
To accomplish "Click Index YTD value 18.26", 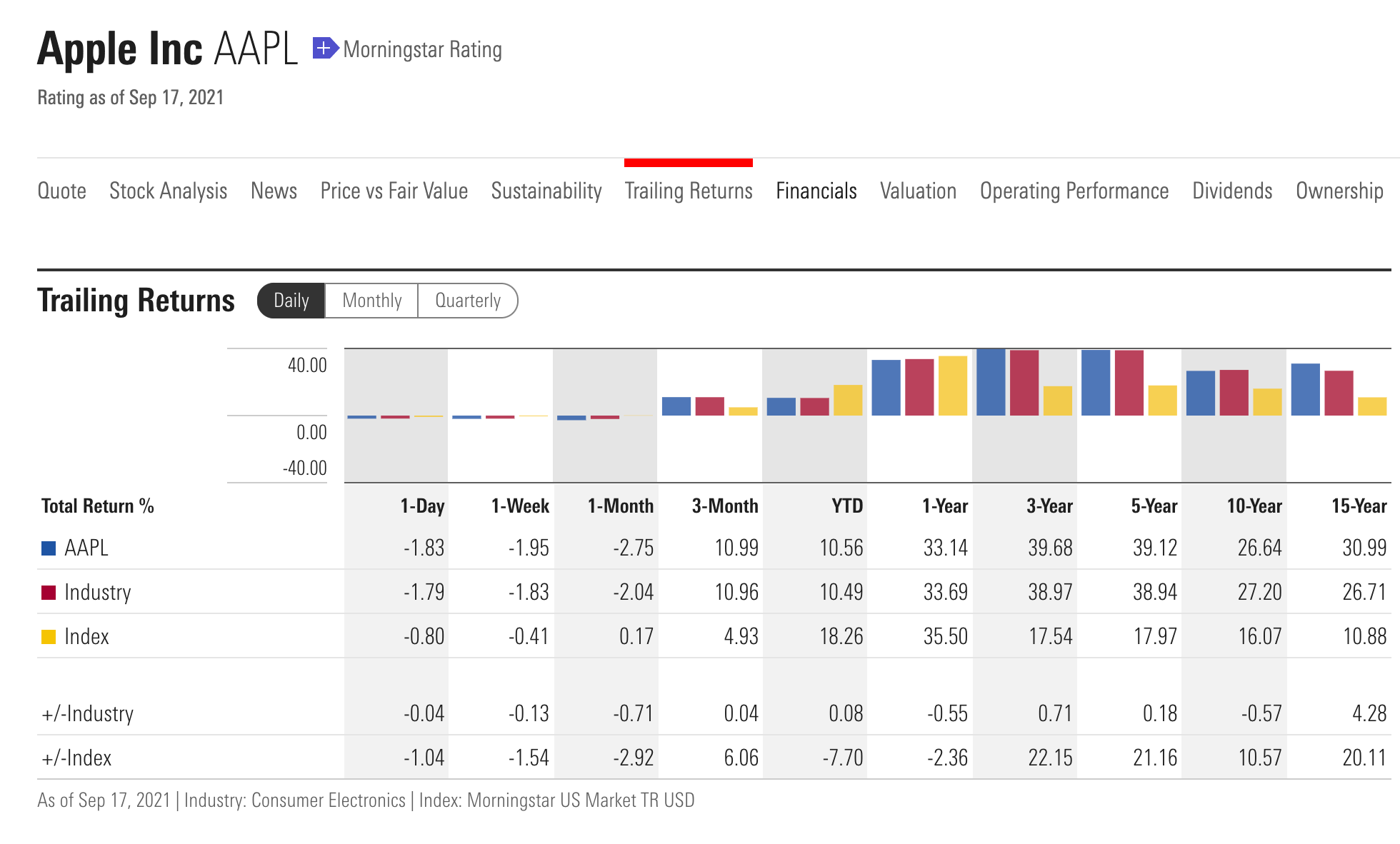I will tap(841, 637).
